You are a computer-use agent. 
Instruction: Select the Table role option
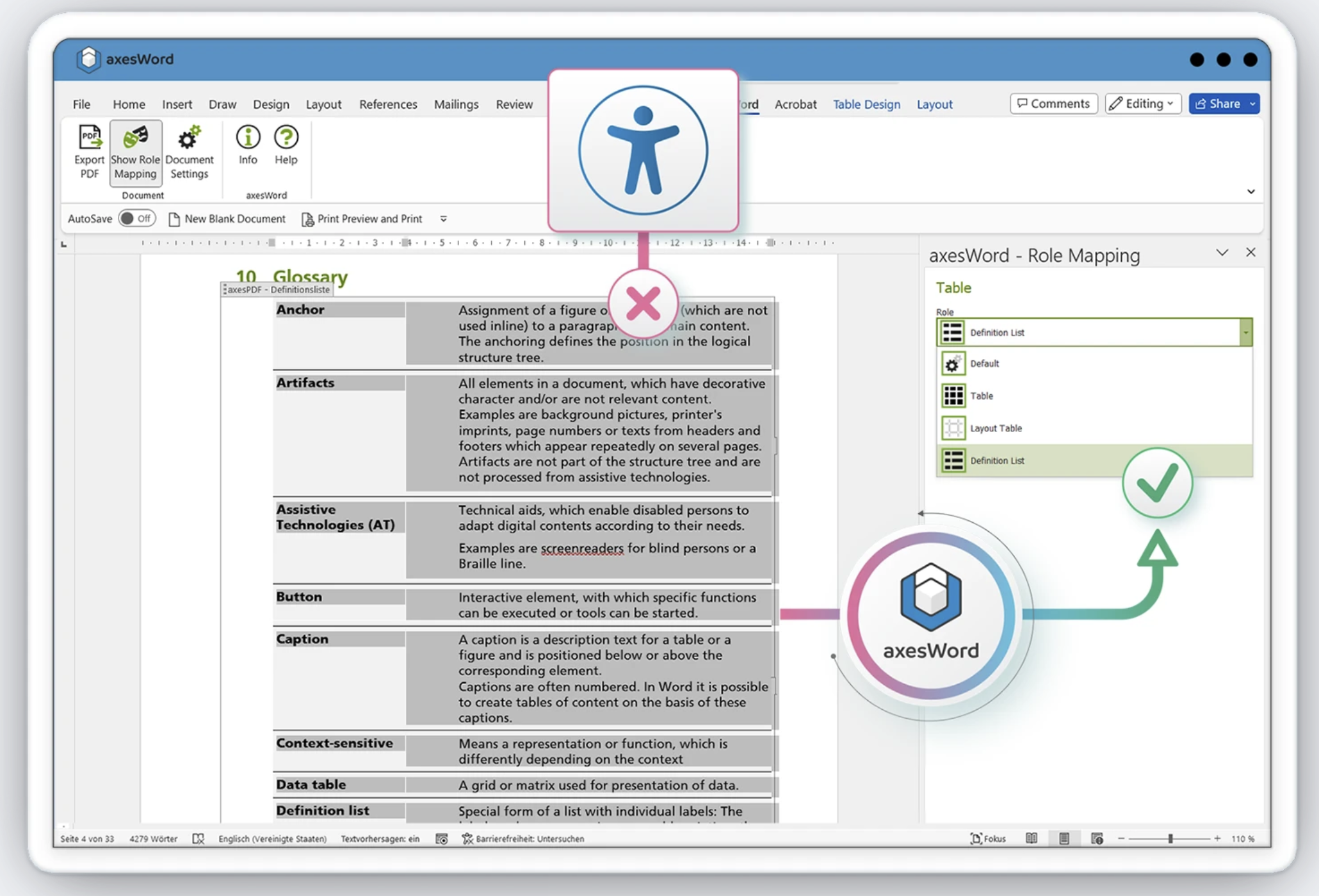pyautogui.click(x=1094, y=396)
